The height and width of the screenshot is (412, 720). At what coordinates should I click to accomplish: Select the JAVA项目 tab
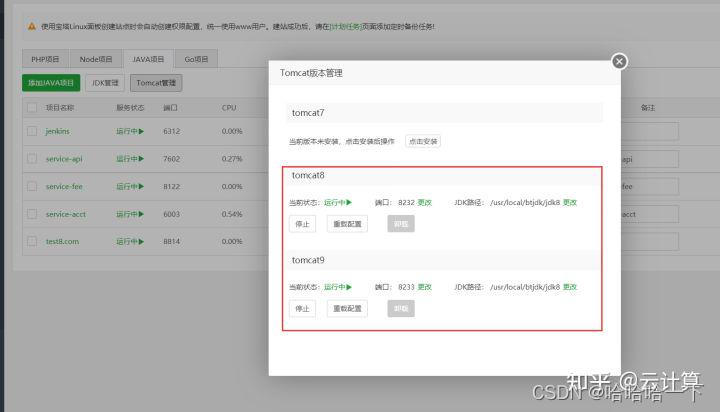click(148, 59)
